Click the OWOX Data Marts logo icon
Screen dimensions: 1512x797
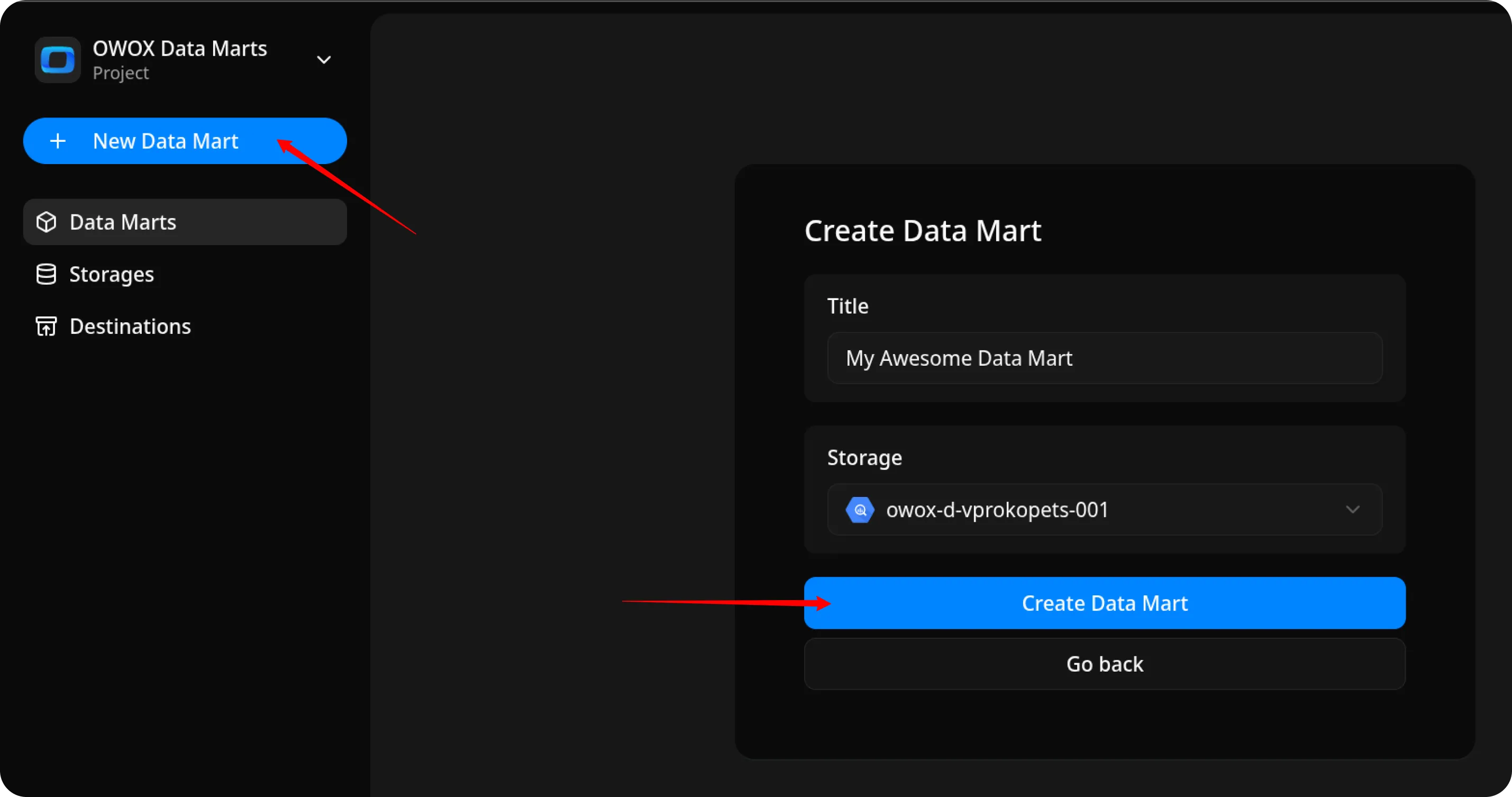57,59
